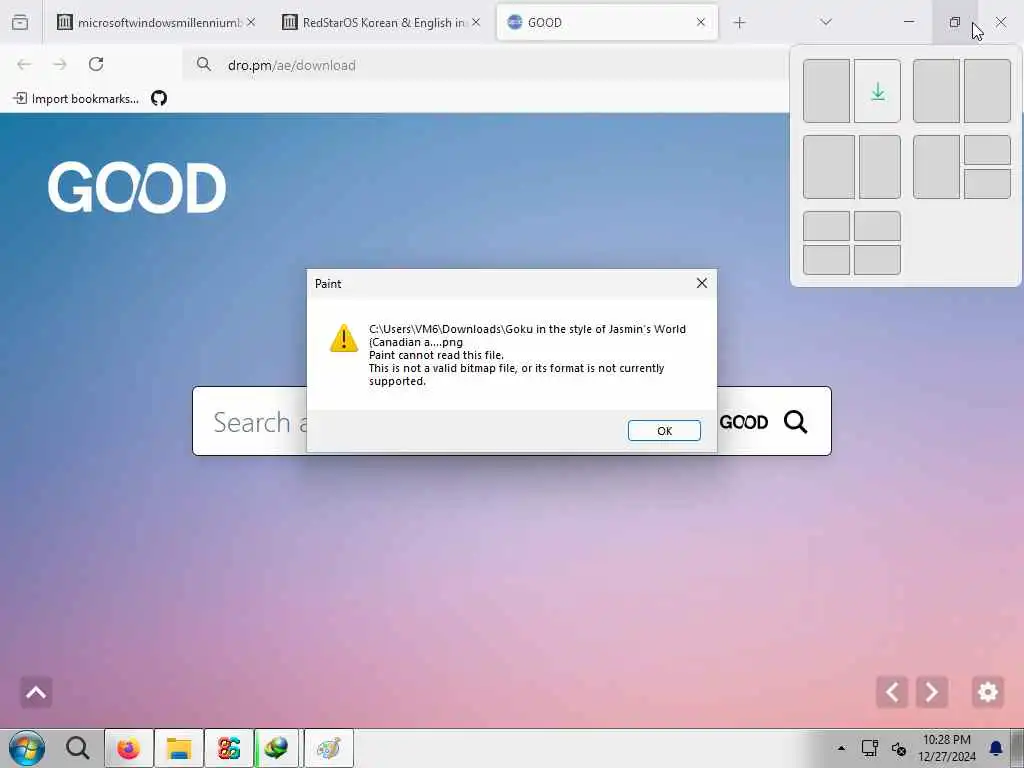Click the address bar showing dro.pm/ae/download
The image size is (1024, 768).
[x=487, y=65]
